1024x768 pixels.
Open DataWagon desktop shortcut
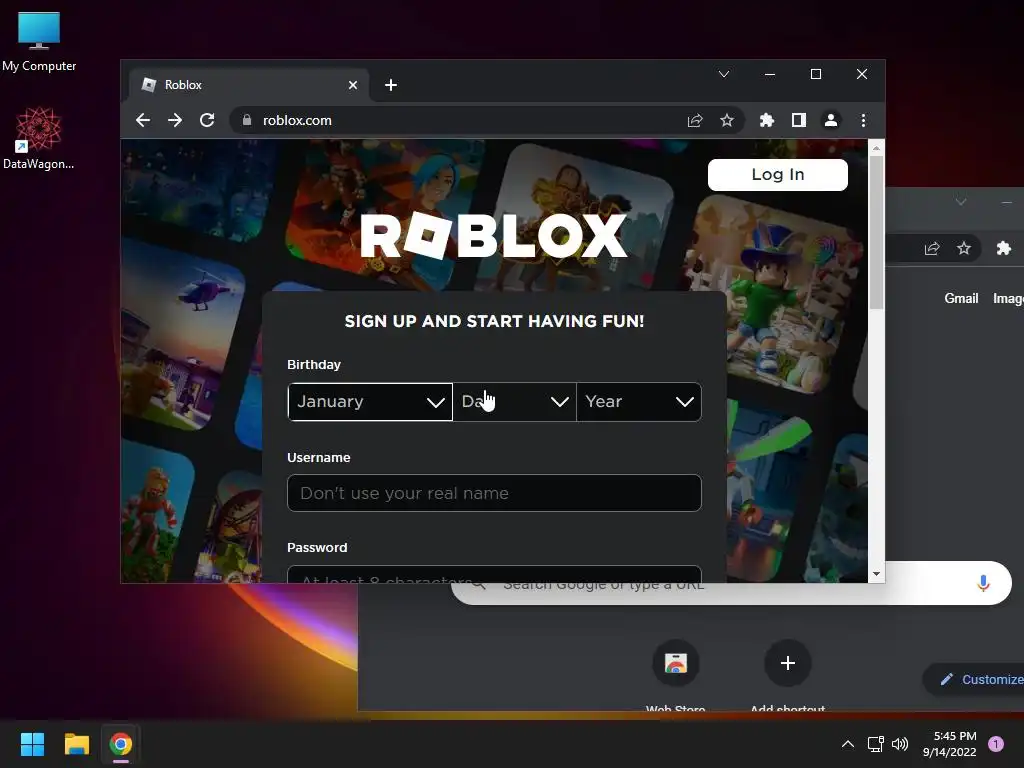(39, 138)
